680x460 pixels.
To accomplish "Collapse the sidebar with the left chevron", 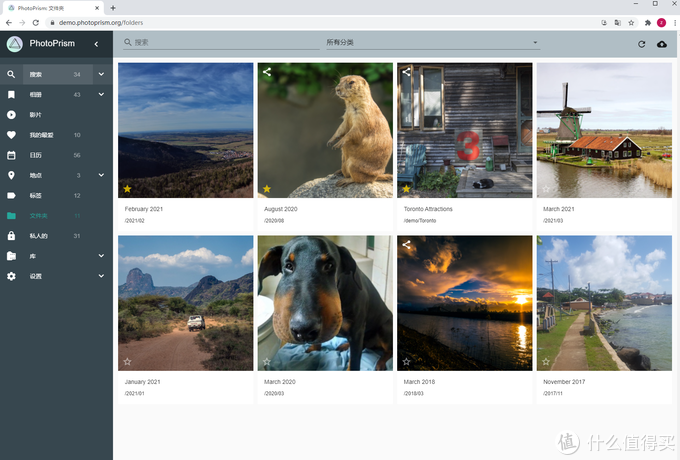I will [96, 44].
